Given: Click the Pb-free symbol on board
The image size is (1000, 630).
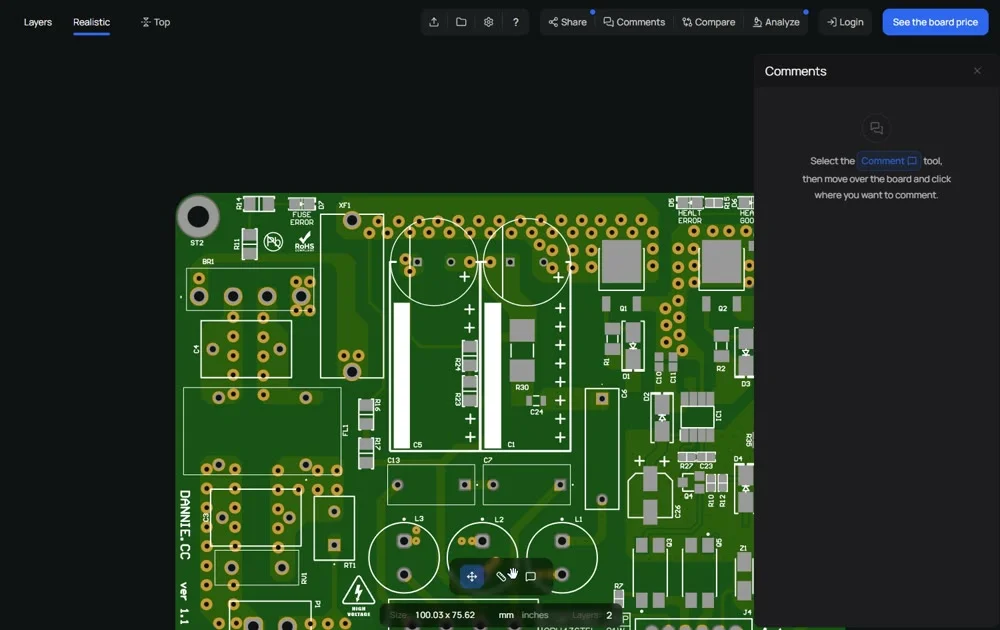Looking at the screenshot, I should tap(273, 242).
